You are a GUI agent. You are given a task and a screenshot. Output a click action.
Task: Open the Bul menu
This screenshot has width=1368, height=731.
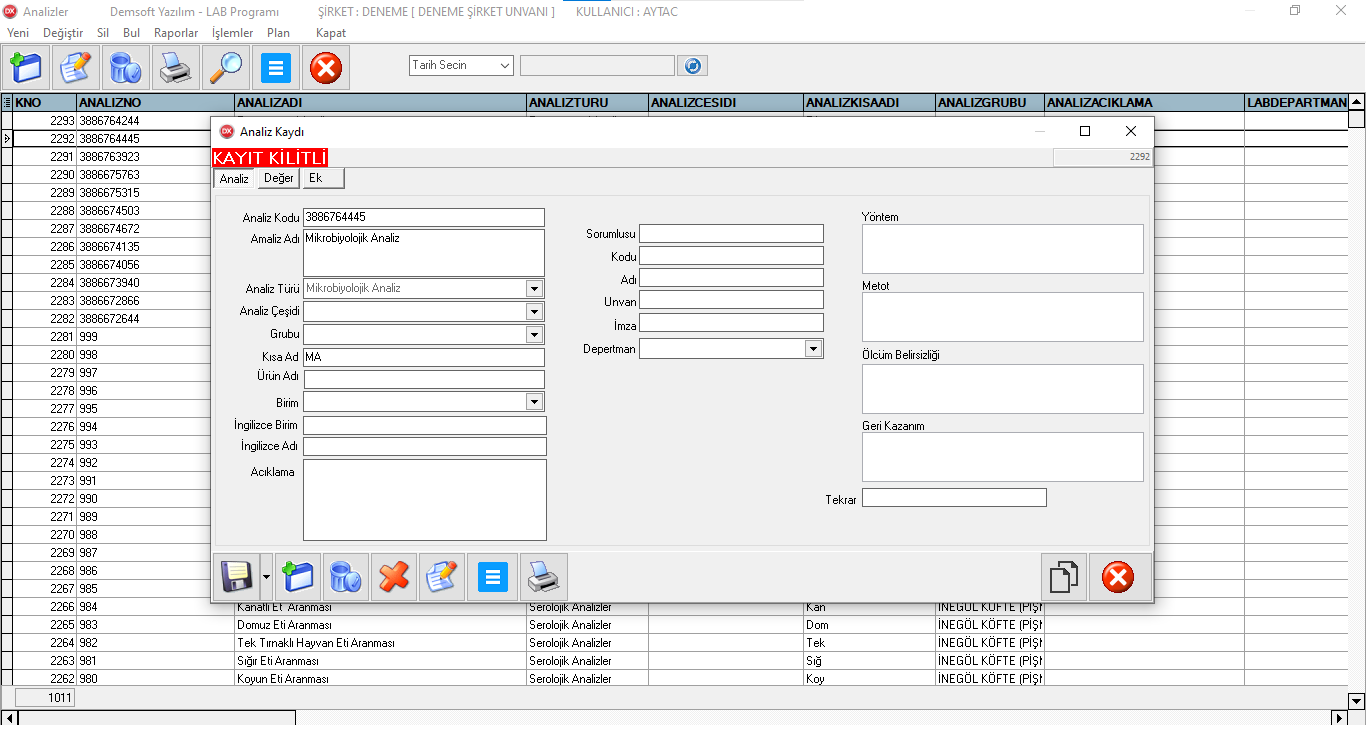pos(131,33)
